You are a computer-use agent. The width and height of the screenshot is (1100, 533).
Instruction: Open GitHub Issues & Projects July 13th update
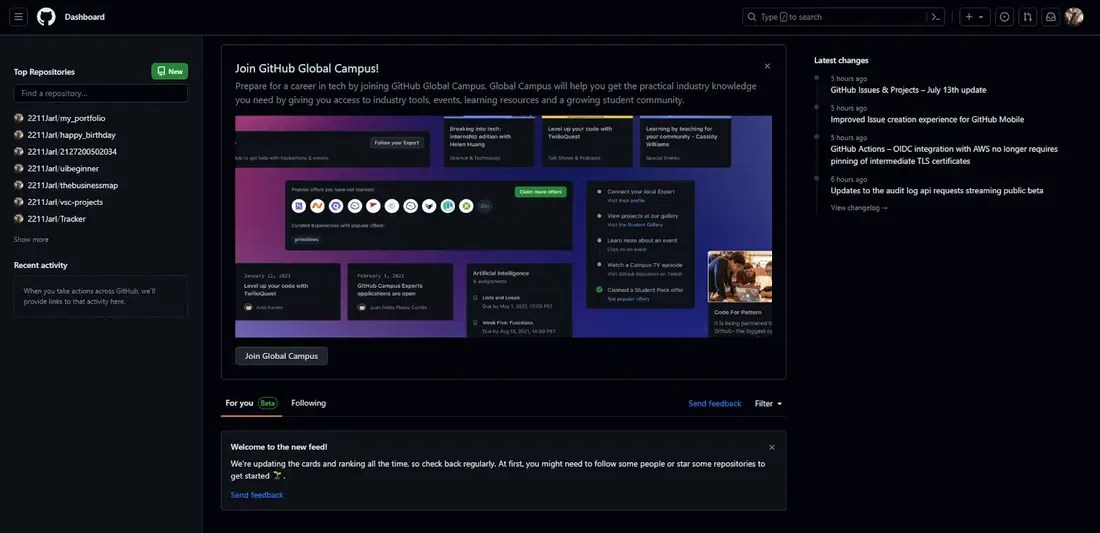tap(908, 90)
